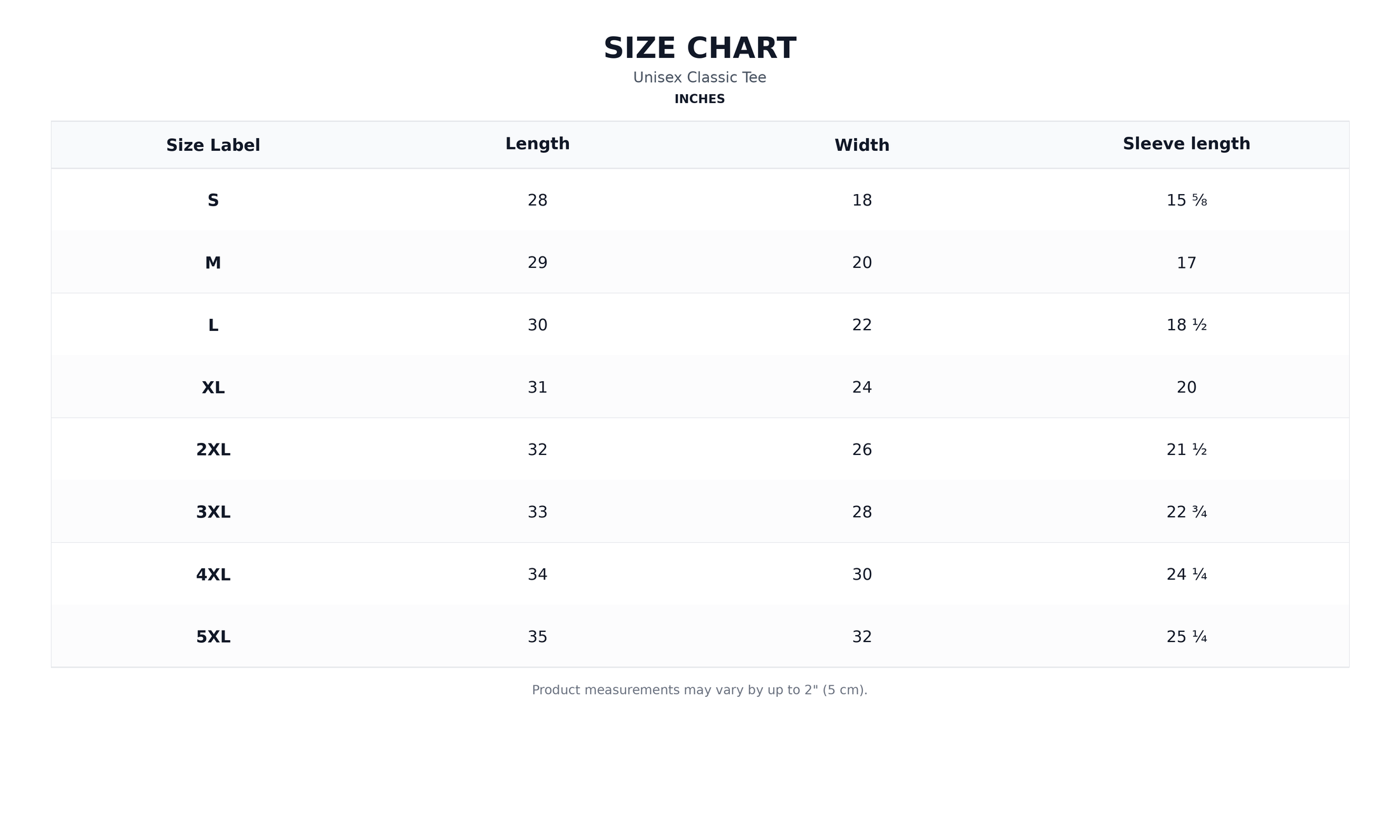Click the 22 ¾ sleeve length cell
1400x840 pixels.
coord(1186,512)
